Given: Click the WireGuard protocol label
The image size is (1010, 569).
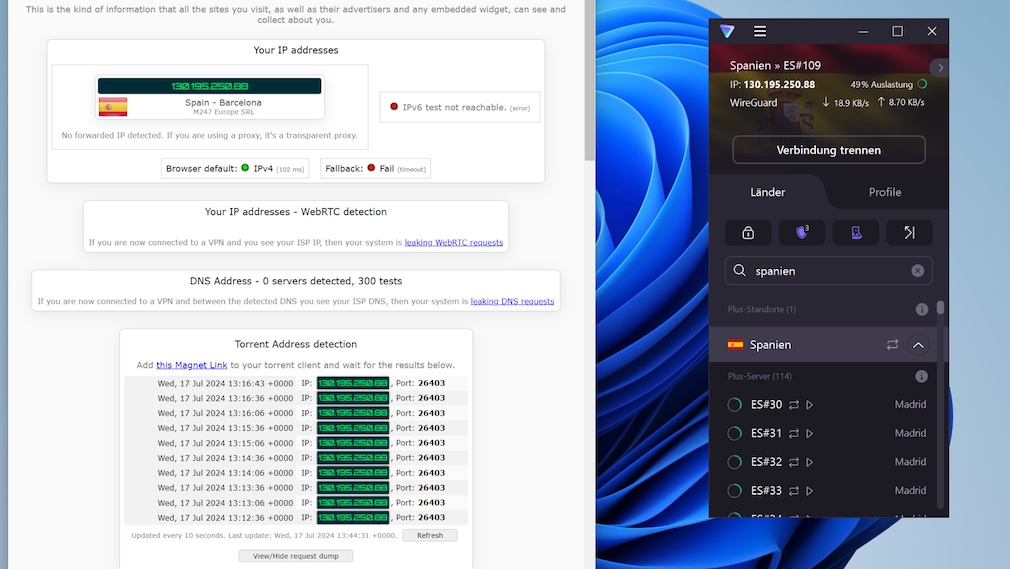Looking at the screenshot, I should pos(754,102).
